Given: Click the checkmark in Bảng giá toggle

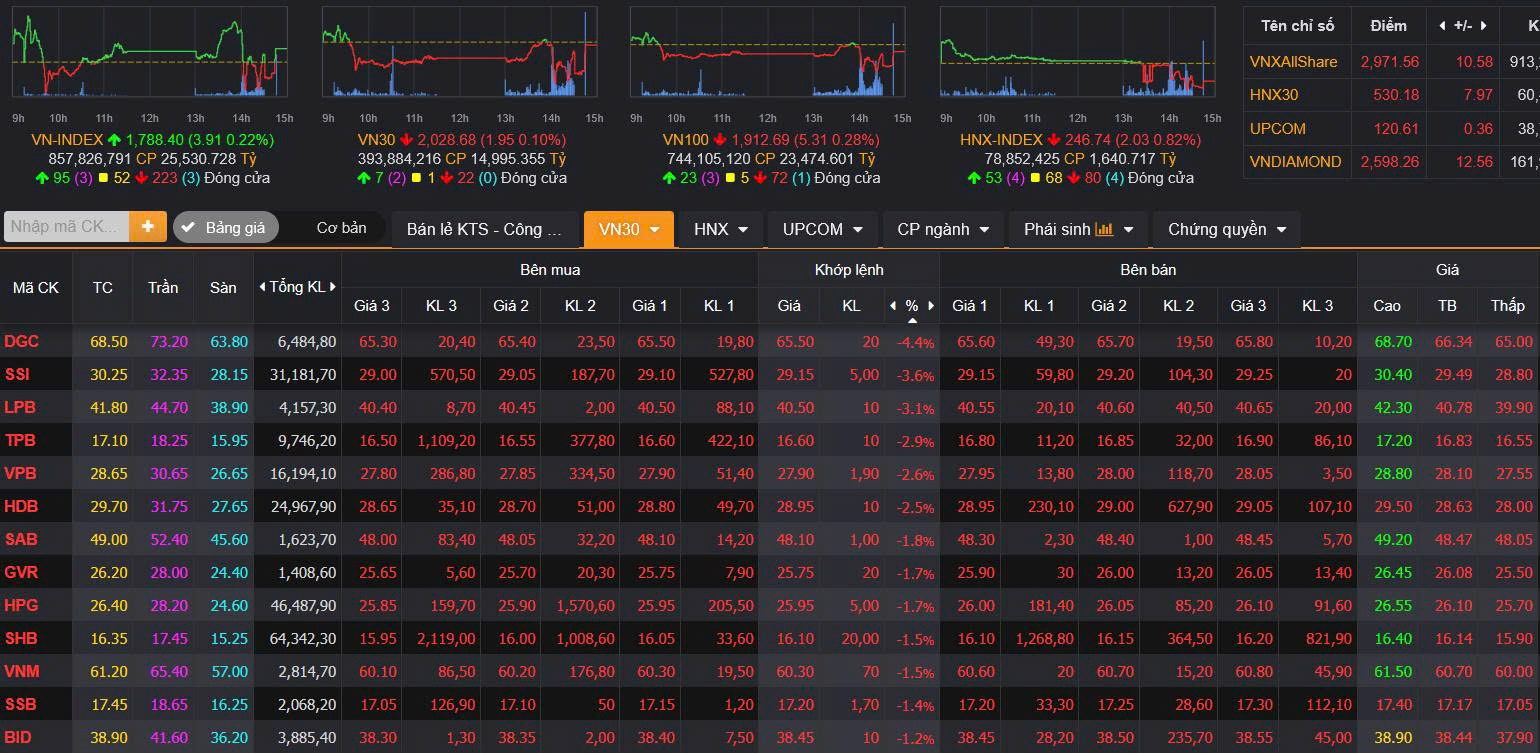Looking at the screenshot, I should point(188,227).
